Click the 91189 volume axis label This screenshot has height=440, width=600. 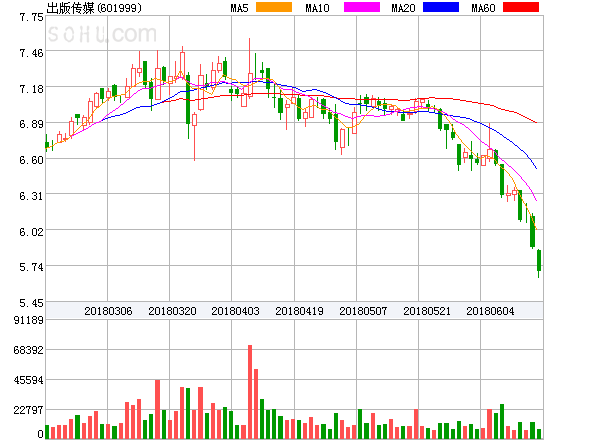point(29,320)
